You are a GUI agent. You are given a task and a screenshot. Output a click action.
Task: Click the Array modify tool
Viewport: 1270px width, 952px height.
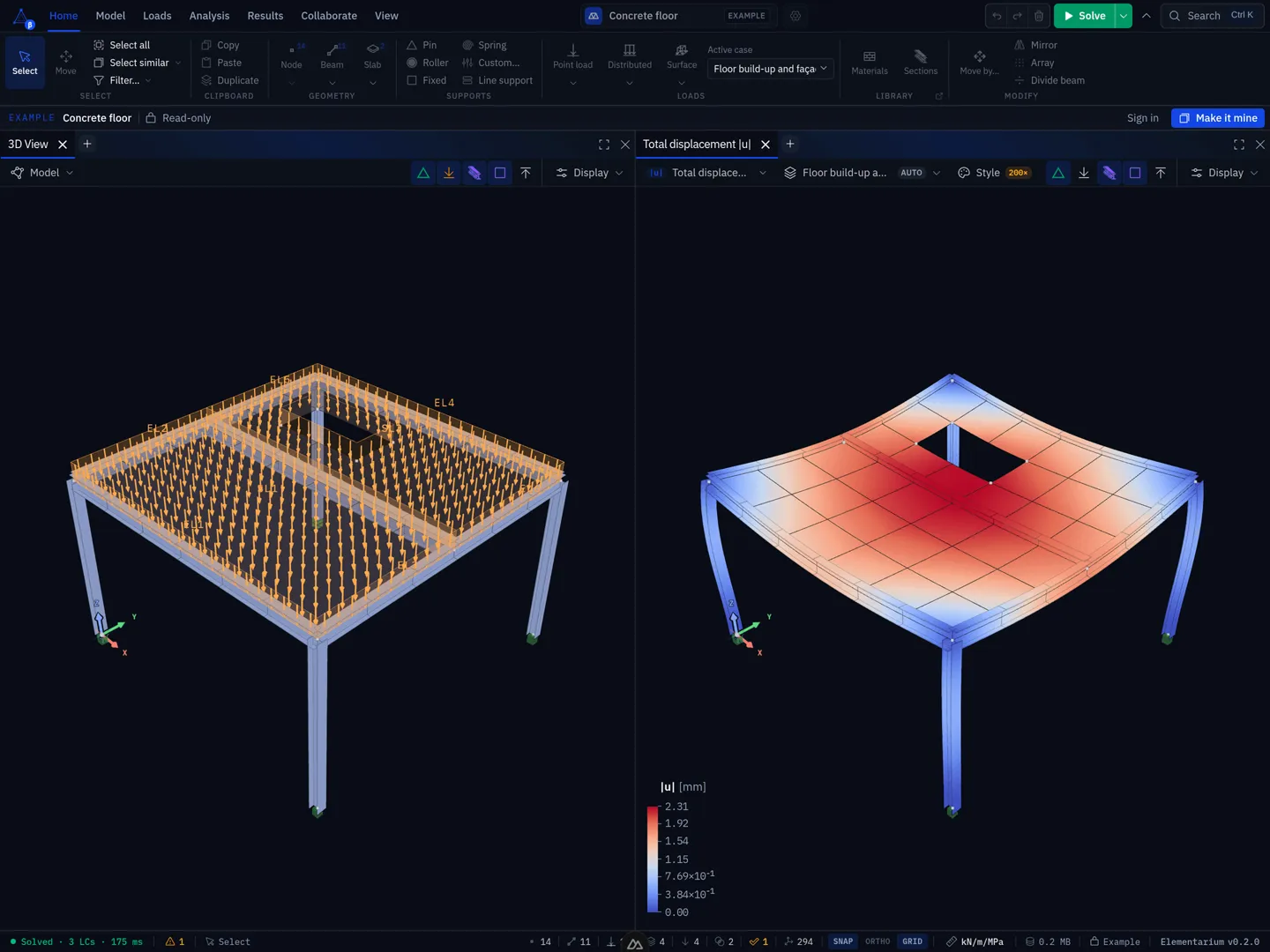click(x=1034, y=63)
